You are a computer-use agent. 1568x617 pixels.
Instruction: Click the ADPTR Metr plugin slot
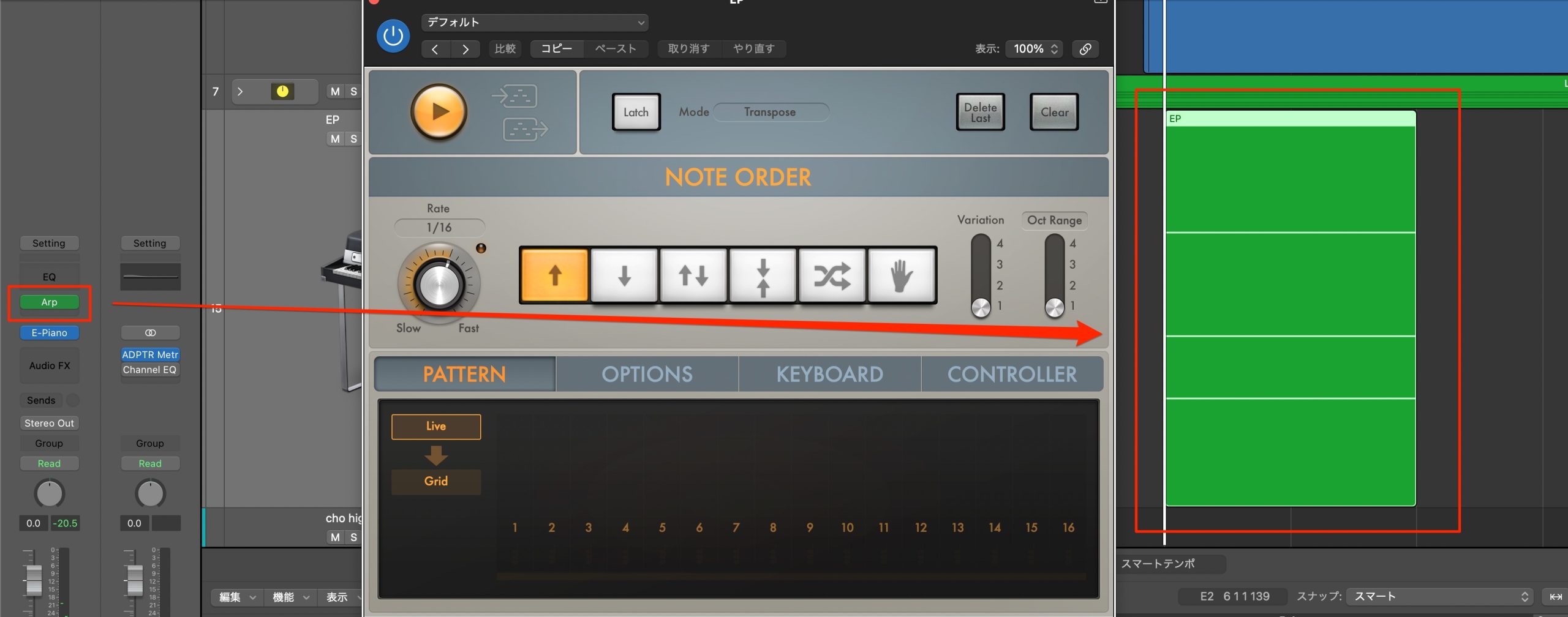coord(150,355)
